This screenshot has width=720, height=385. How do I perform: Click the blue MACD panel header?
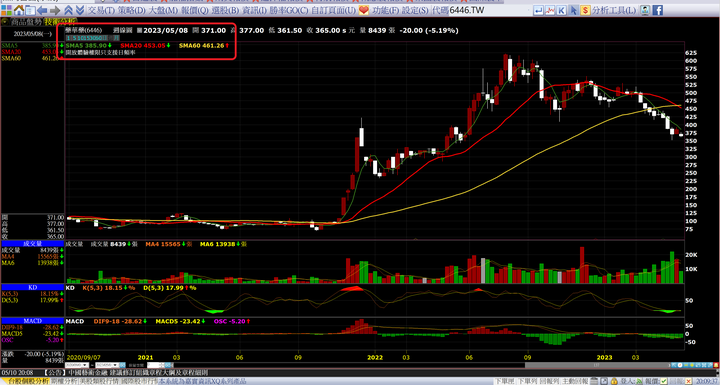pyautogui.click(x=32, y=321)
